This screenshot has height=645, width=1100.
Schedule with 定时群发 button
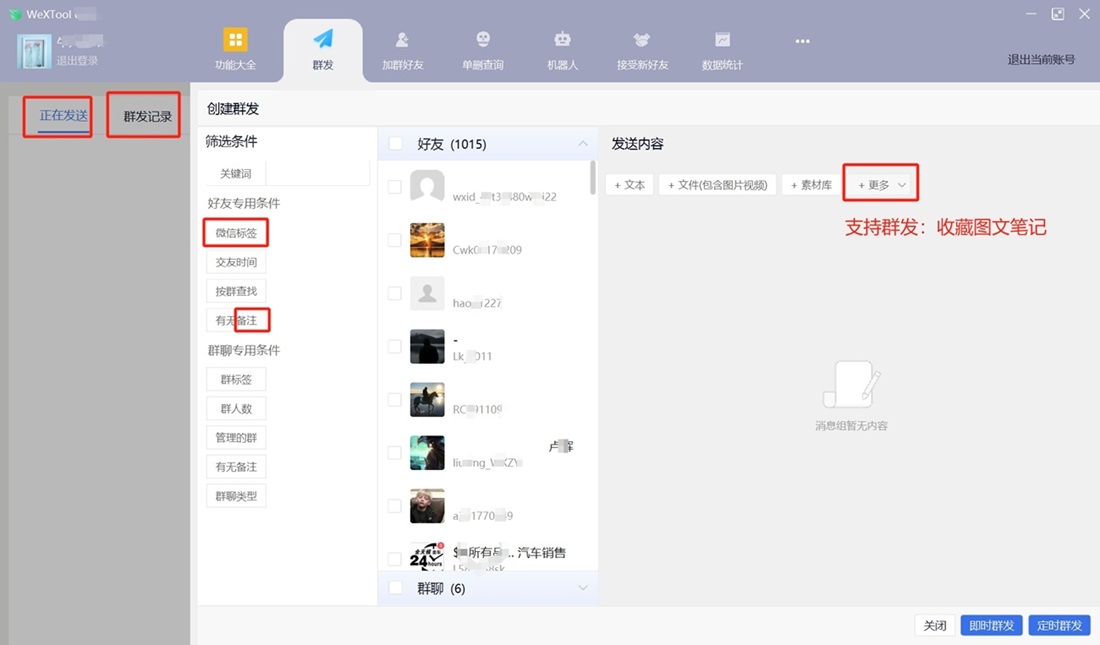pyautogui.click(x=1059, y=625)
